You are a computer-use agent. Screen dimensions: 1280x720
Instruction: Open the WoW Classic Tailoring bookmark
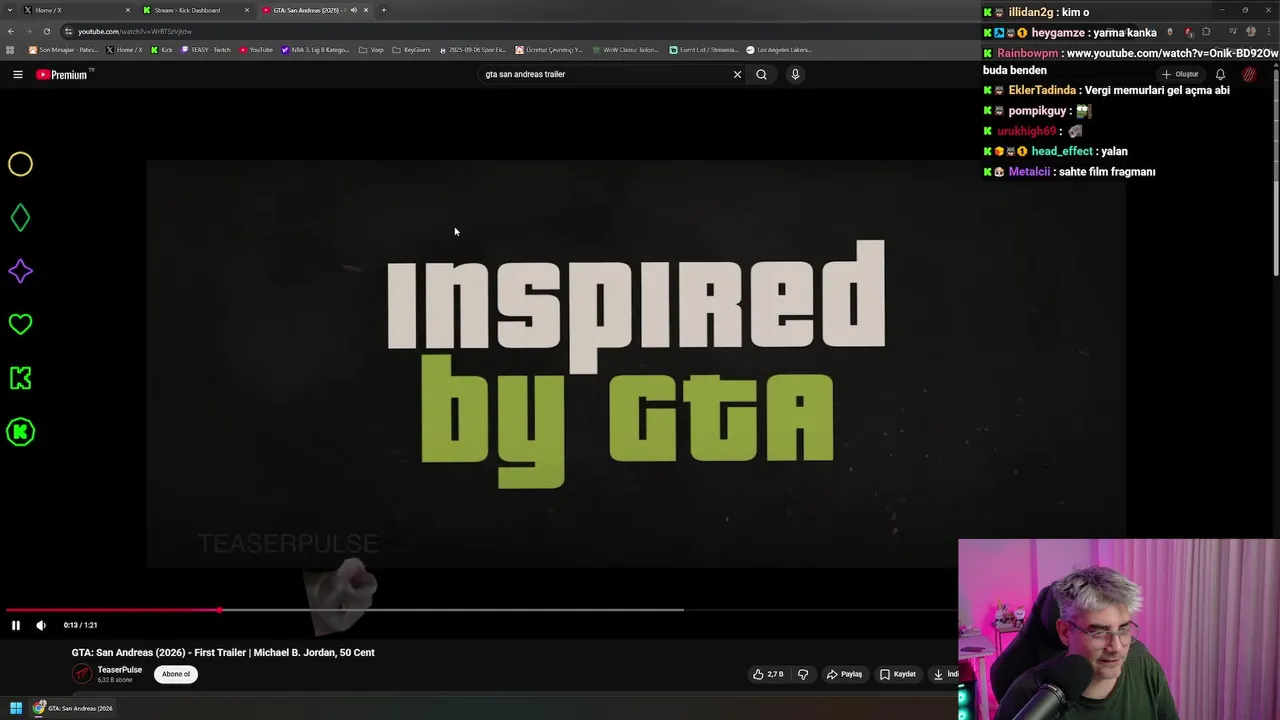[626, 49]
